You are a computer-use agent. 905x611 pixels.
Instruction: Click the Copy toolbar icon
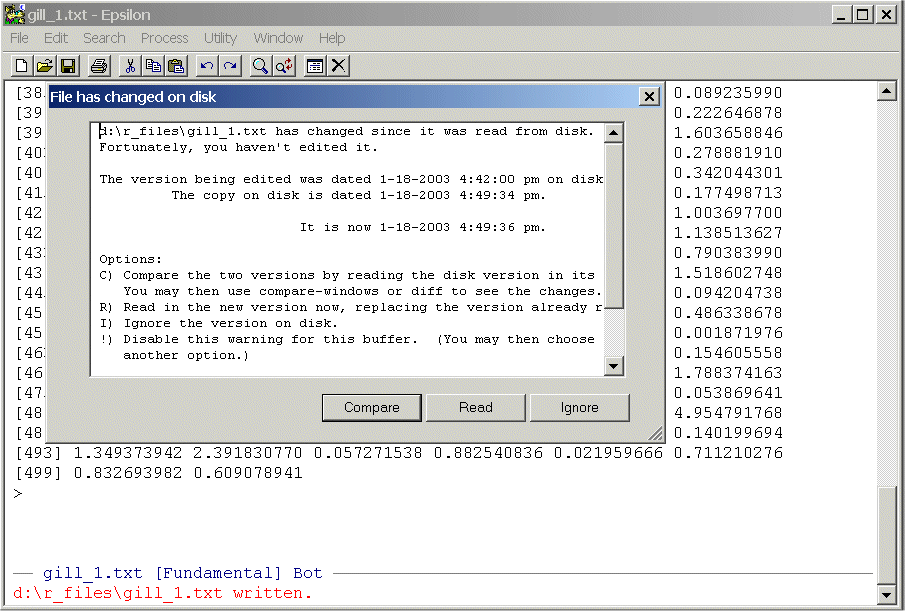152,66
